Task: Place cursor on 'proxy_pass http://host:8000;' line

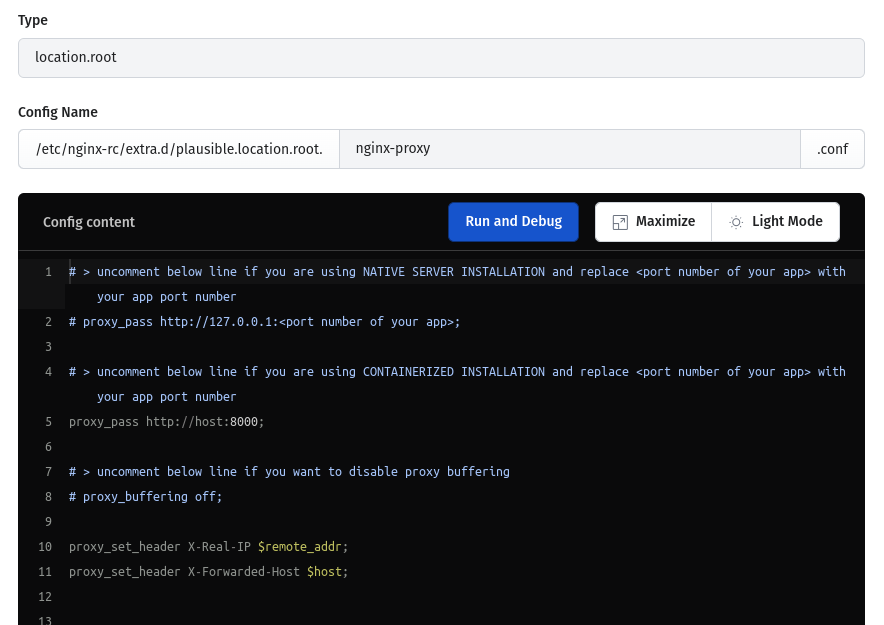Action: coord(166,422)
